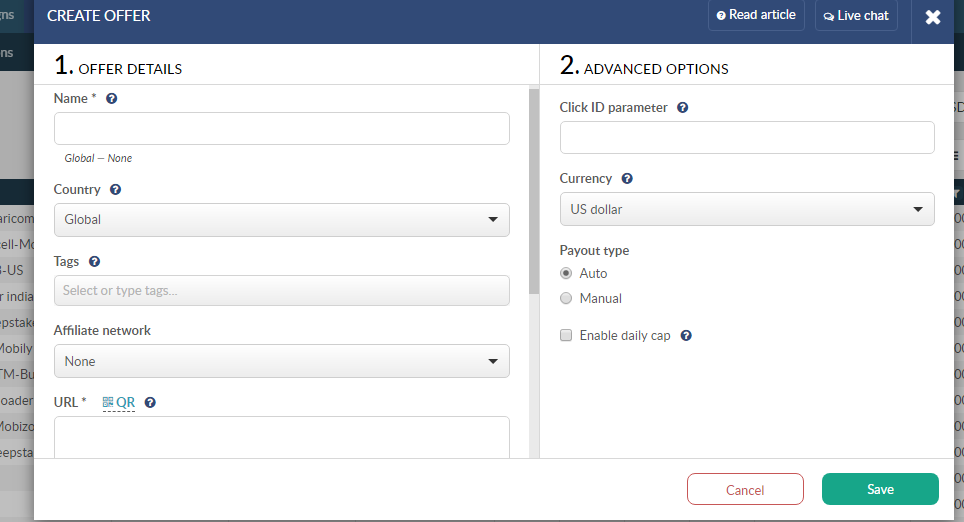
Task: Open the QR code generator link
Action: 119,403
